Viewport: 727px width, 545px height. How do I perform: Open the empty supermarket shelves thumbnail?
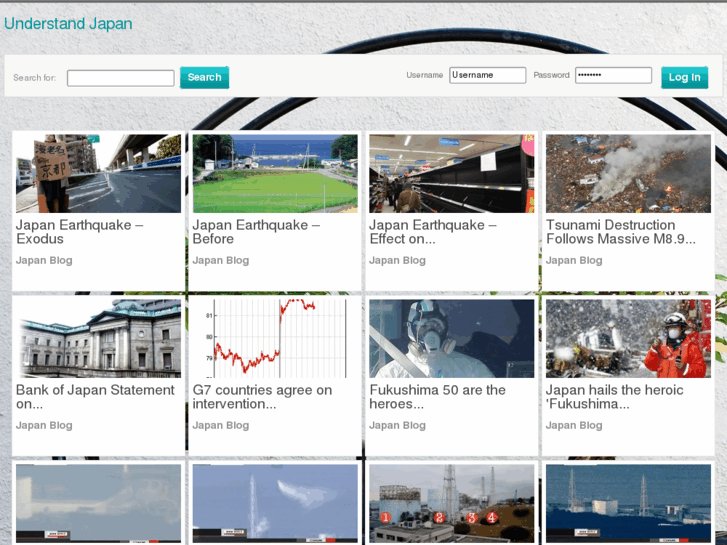(x=452, y=173)
